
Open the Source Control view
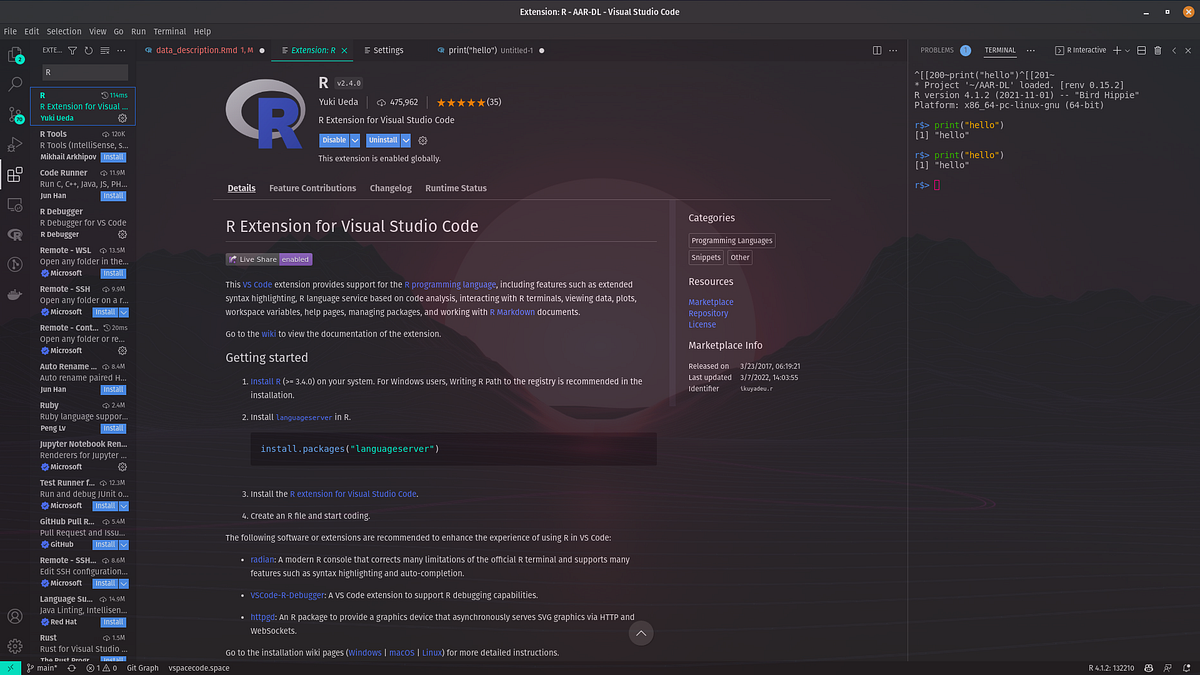click(x=15, y=115)
